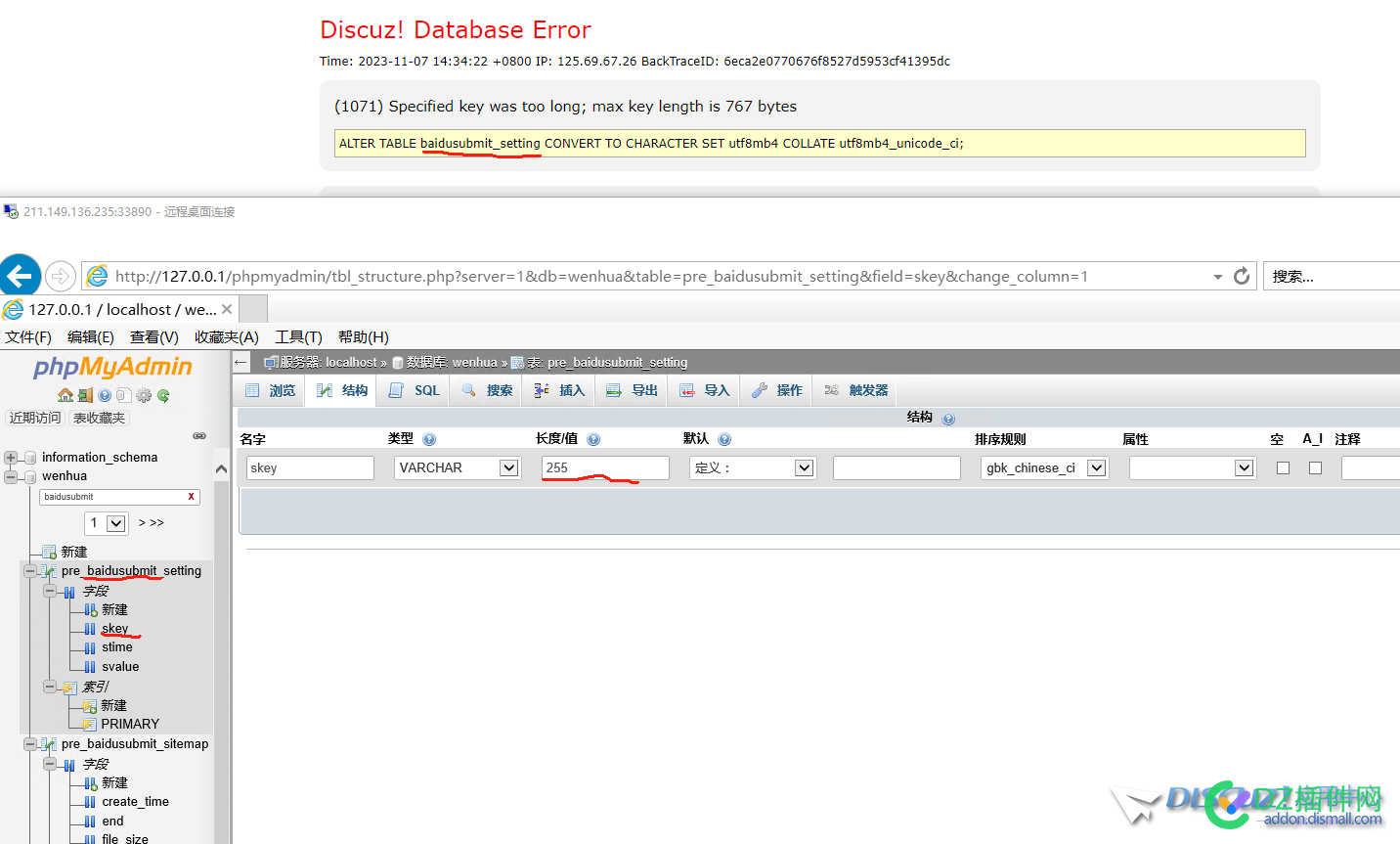Collapse the pre_baidusubmit_setting table node
Viewport: 1400px width, 844px height.
[x=29, y=571]
